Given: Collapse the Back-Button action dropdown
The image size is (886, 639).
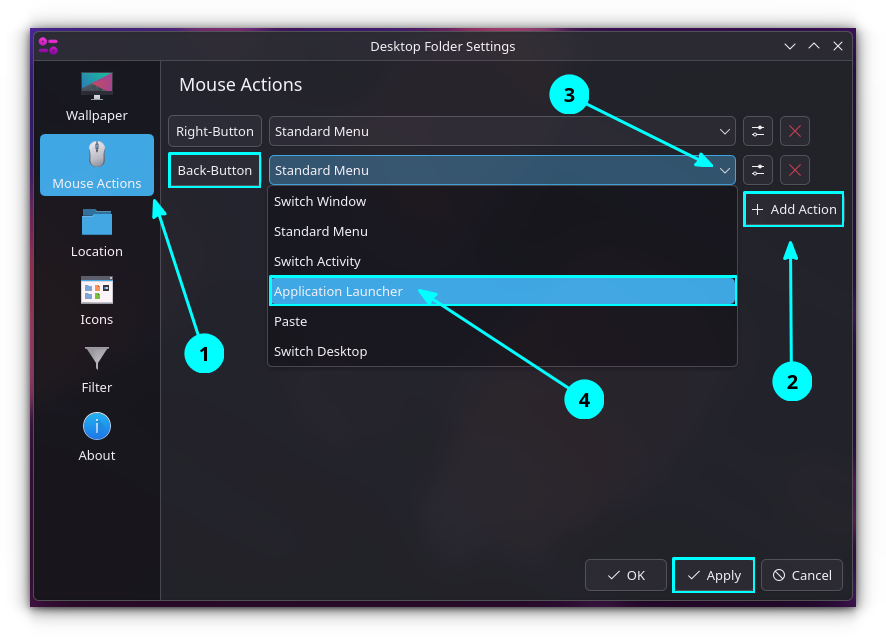Looking at the screenshot, I should [x=725, y=170].
